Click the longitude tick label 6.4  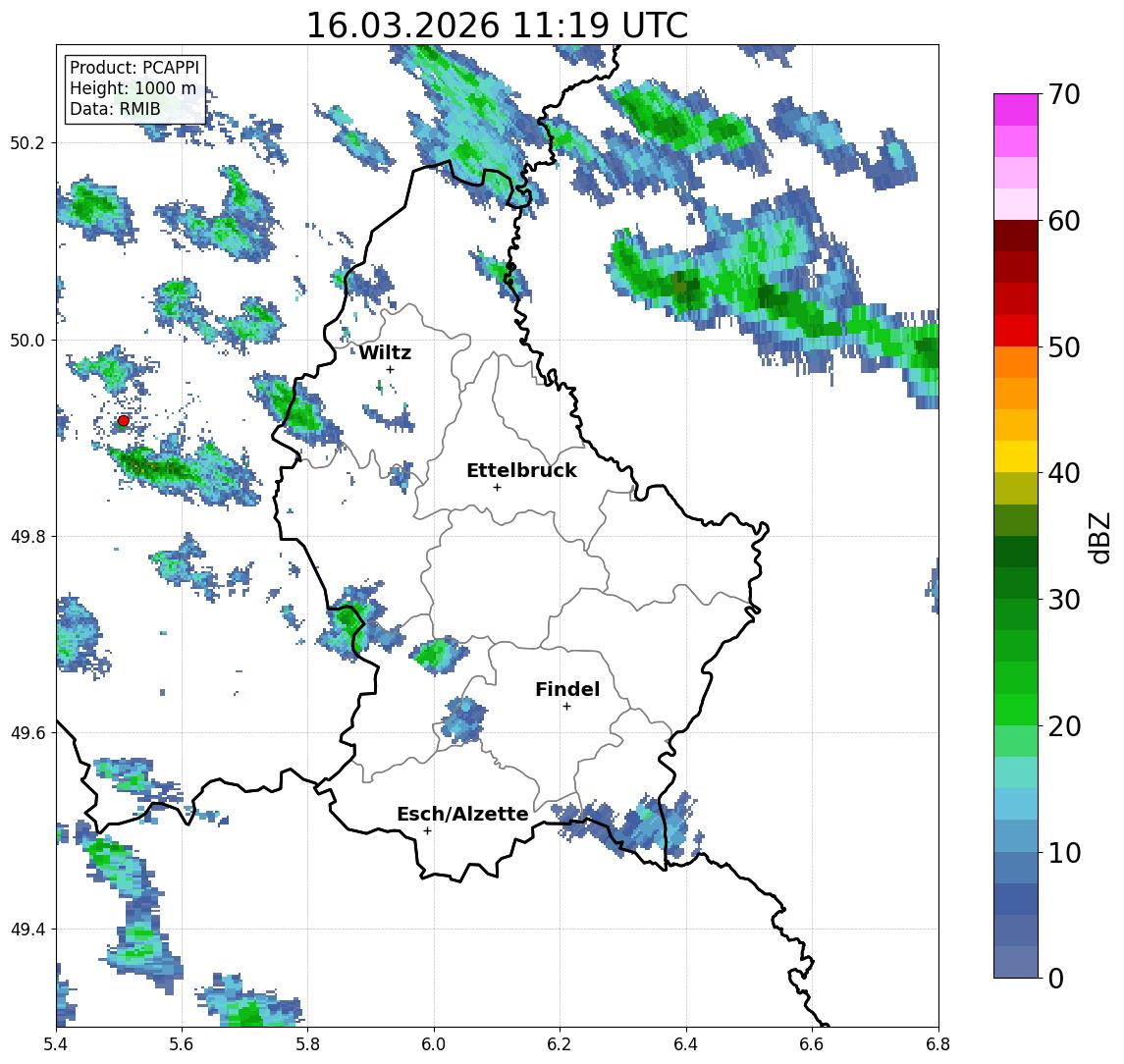pos(686,1044)
